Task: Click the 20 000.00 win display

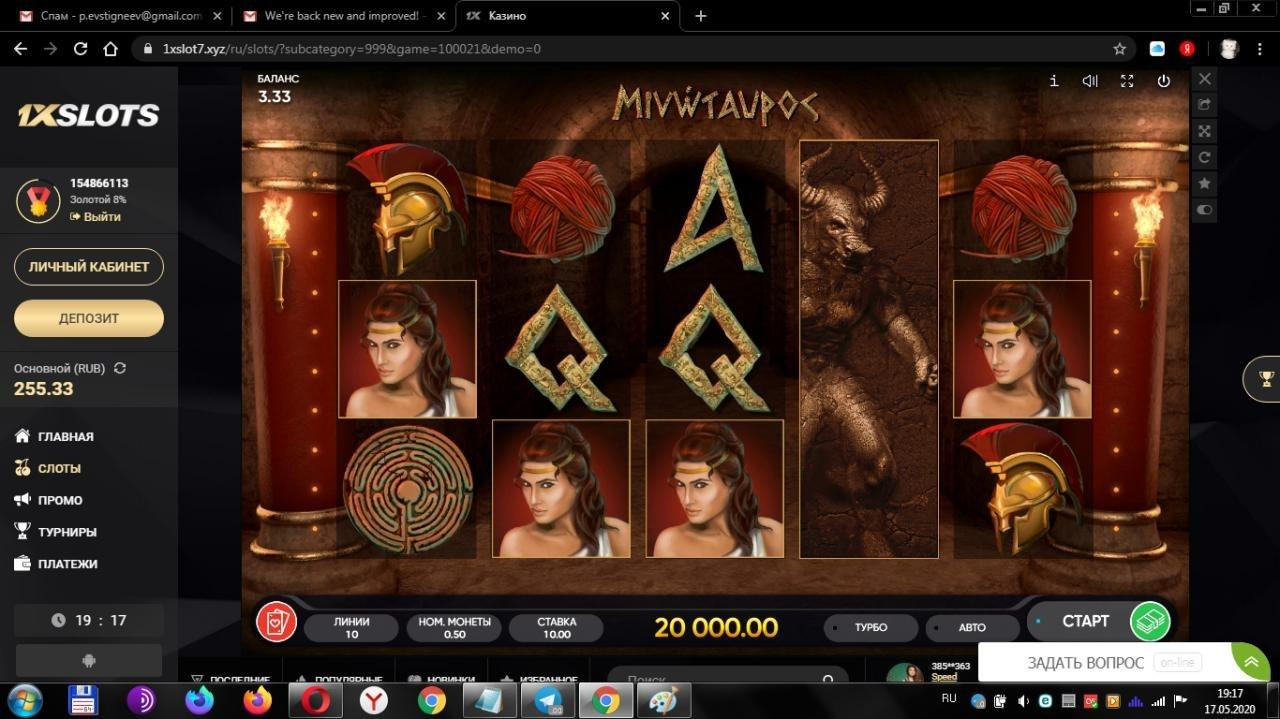Action: (x=716, y=627)
